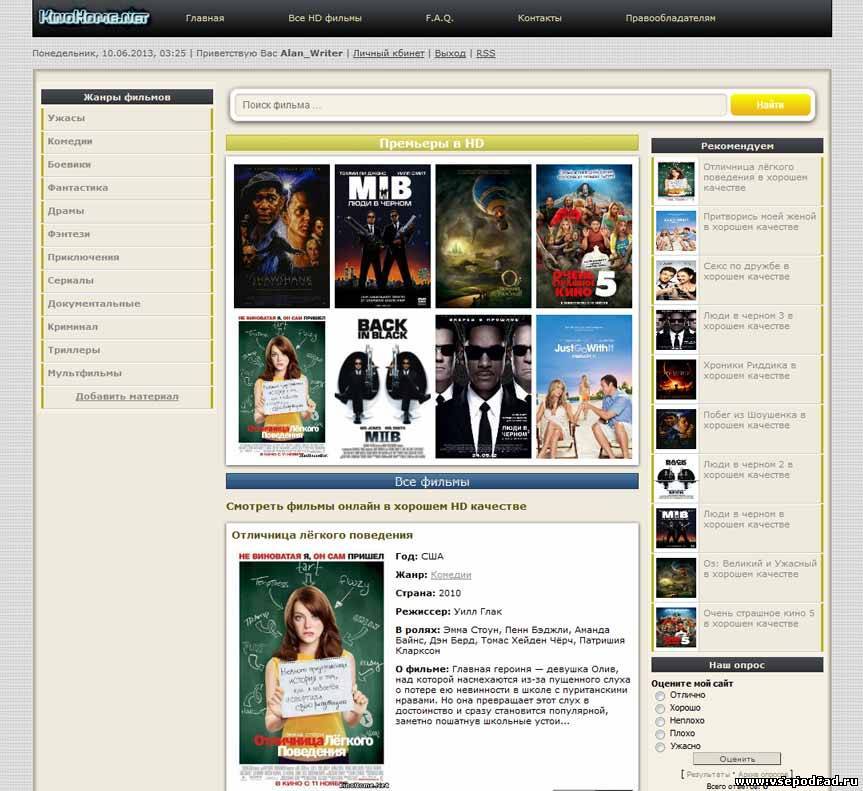Open the Личный кабинет link
Image resolution: width=863 pixels, height=791 pixels.
pyautogui.click(x=389, y=53)
